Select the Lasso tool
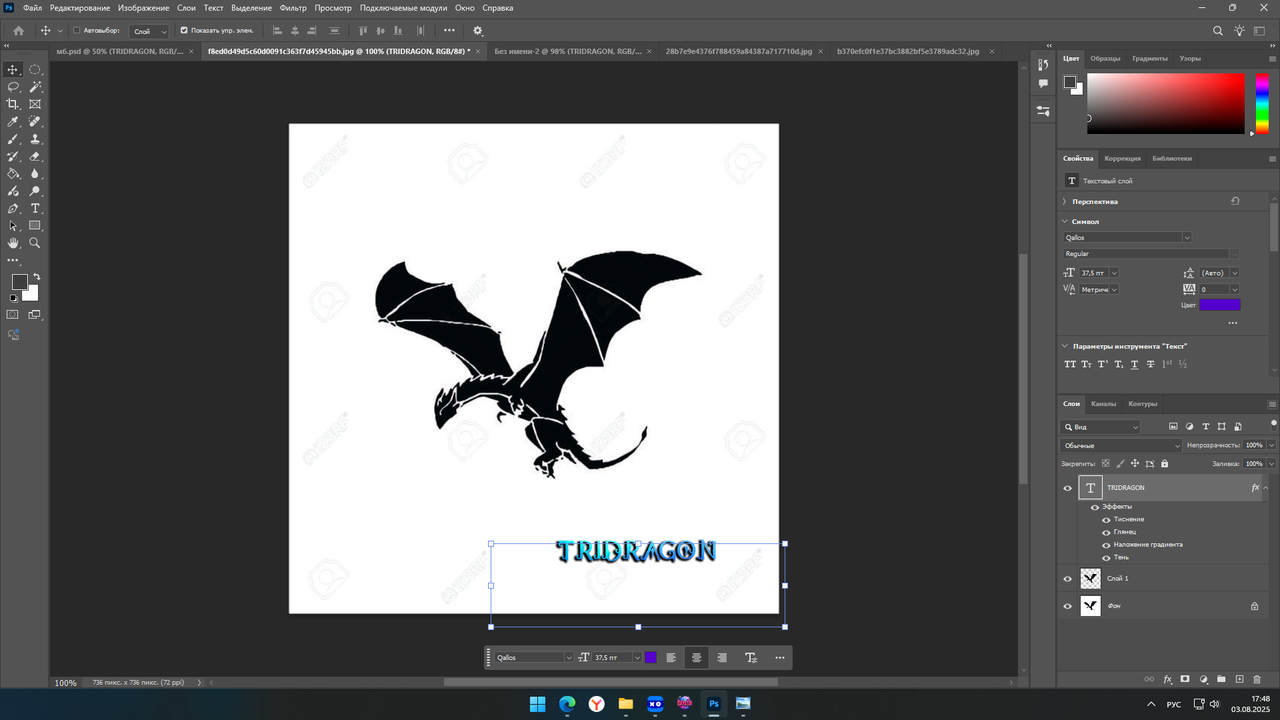 click(x=13, y=87)
